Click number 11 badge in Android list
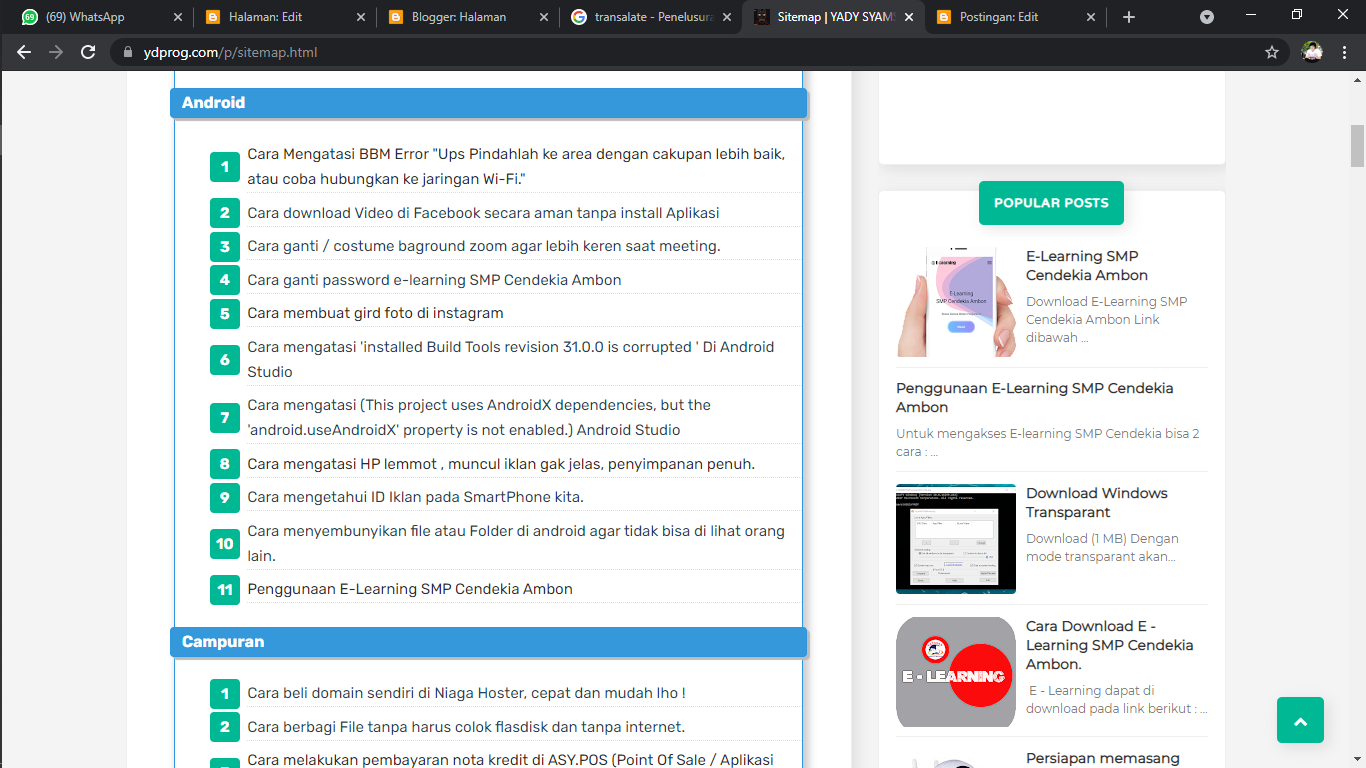Viewport: 1366px width, 768px height. pyautogui.click(x=225, y=590)
